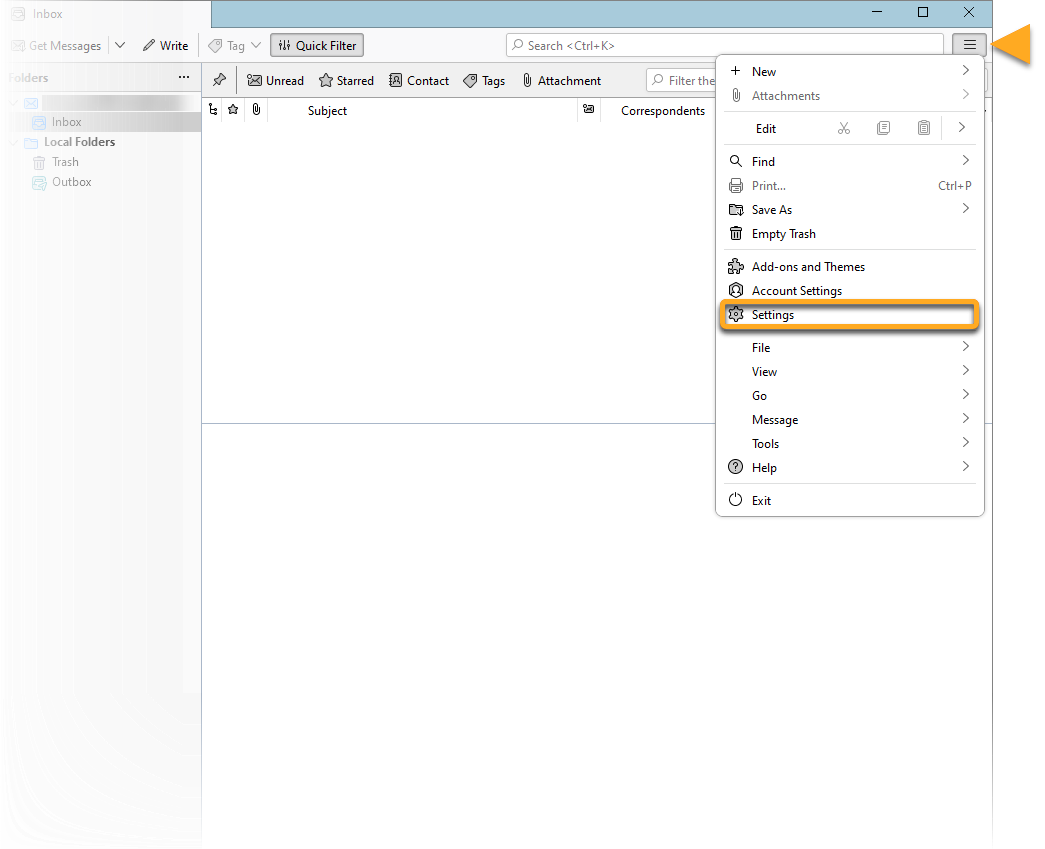Open Account Settings menu entry
The height and width of the screenshot is (849, 1045).
pos(796,291)
